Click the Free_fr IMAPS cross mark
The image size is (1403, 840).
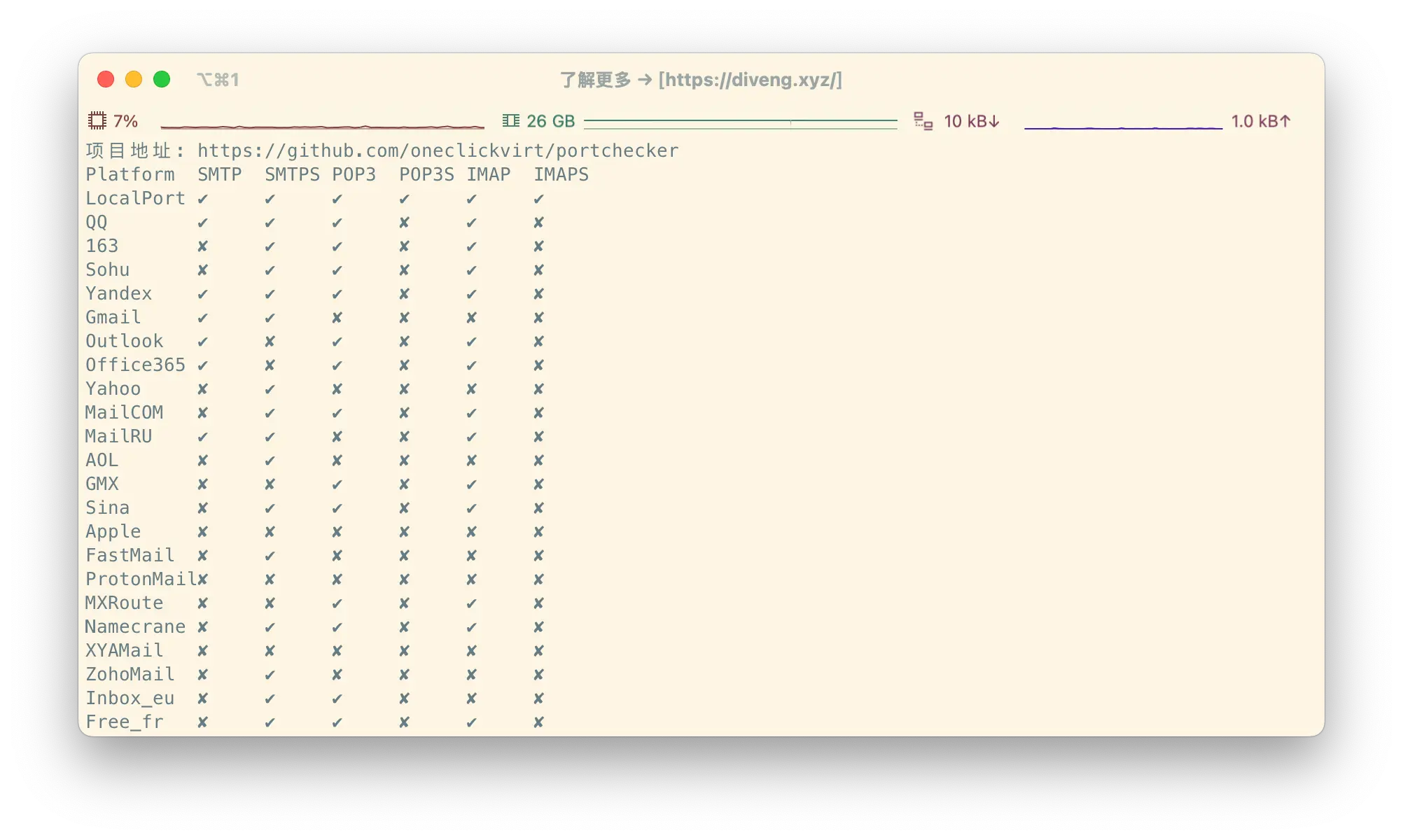(539, 722)
